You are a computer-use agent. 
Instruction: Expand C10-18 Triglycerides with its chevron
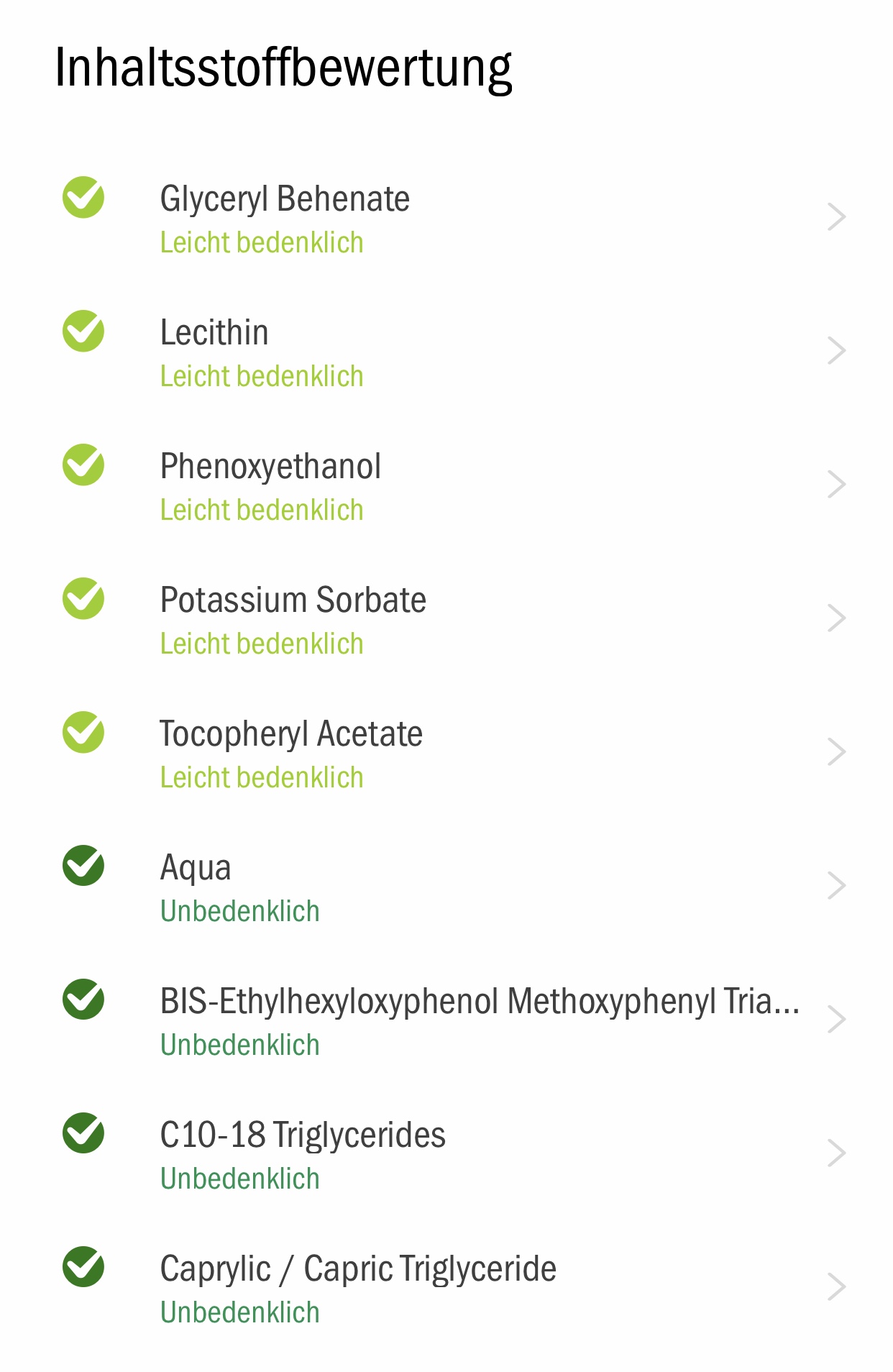click(836, 1153)
